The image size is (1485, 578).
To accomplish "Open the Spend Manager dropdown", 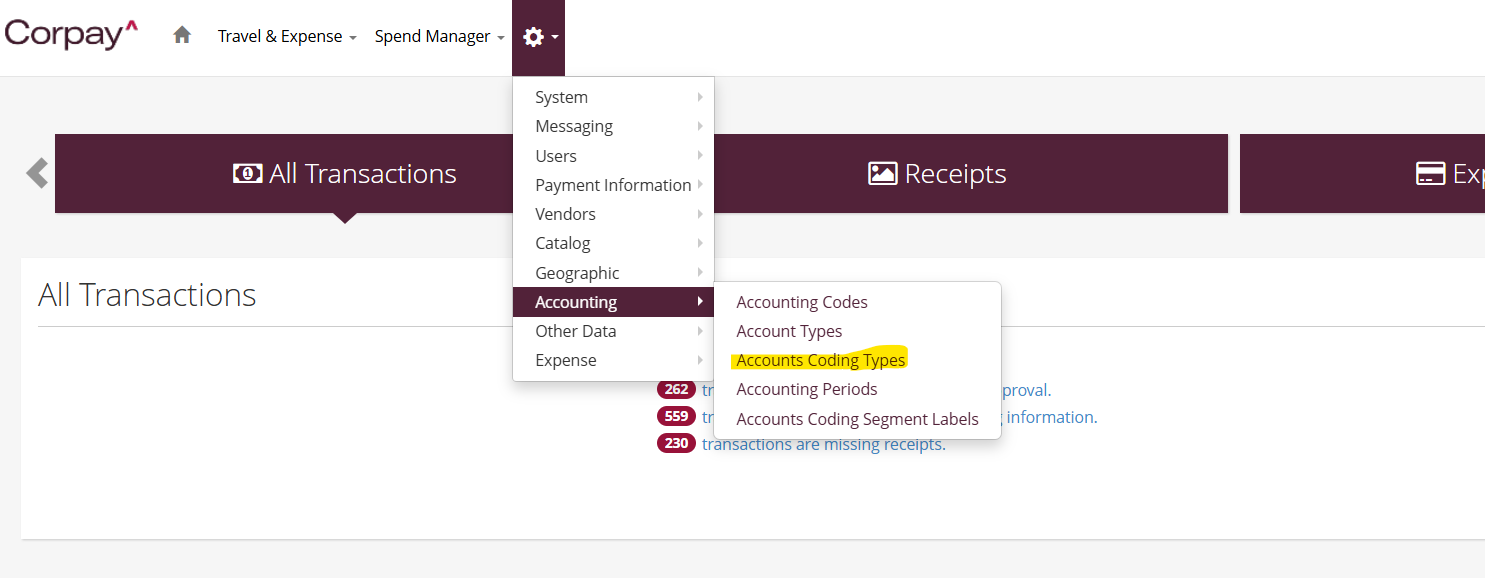I will 433,36.
